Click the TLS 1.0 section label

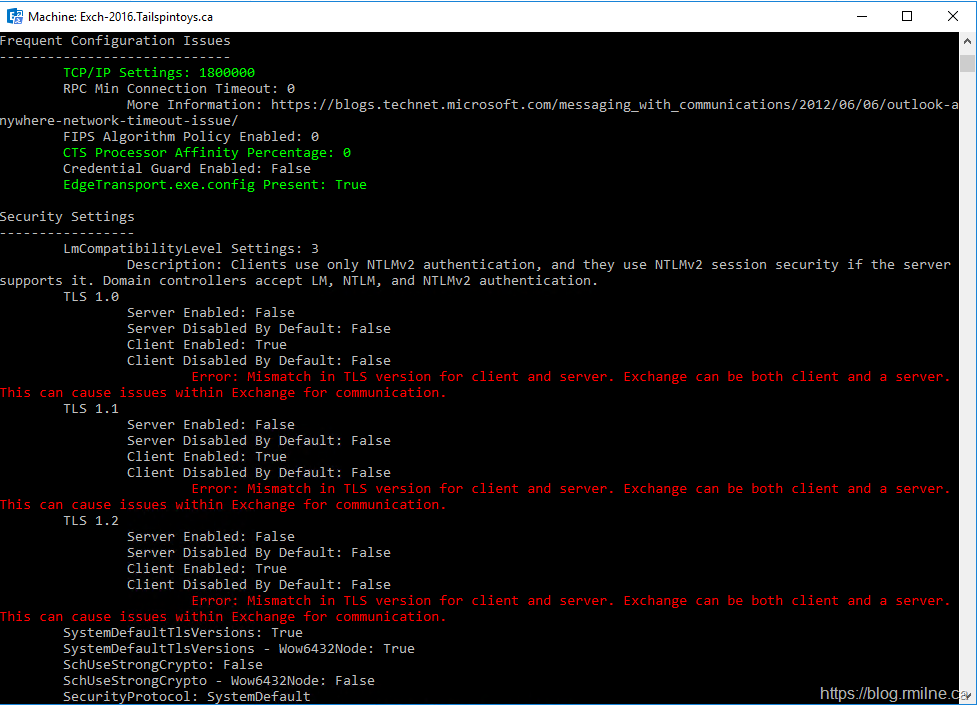[91, 297]
